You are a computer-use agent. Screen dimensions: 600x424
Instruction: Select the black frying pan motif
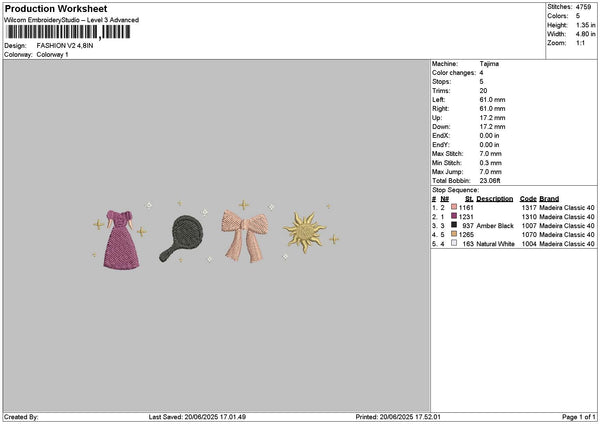tap(182, 239)
